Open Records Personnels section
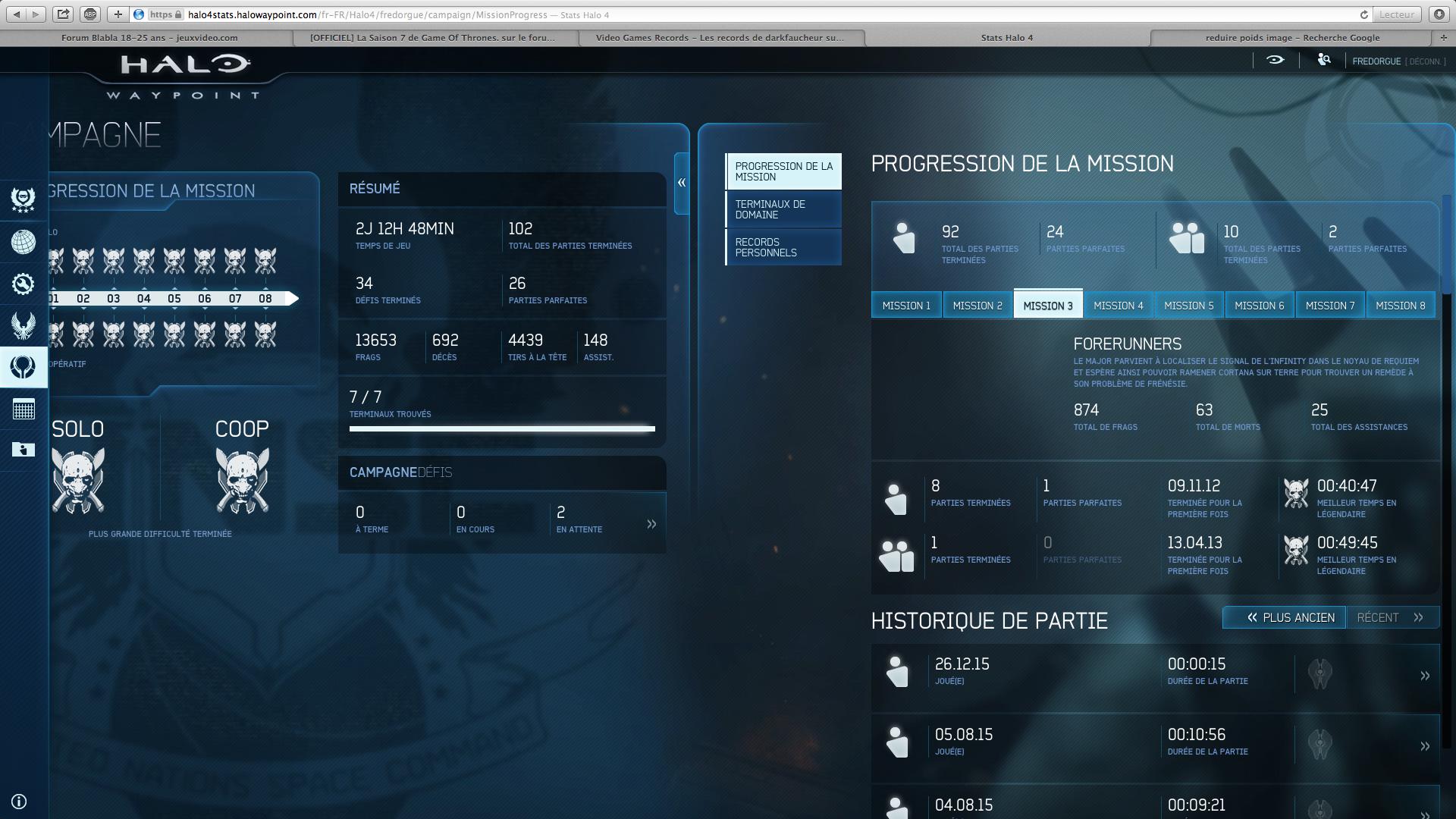 tap(783, 247)
